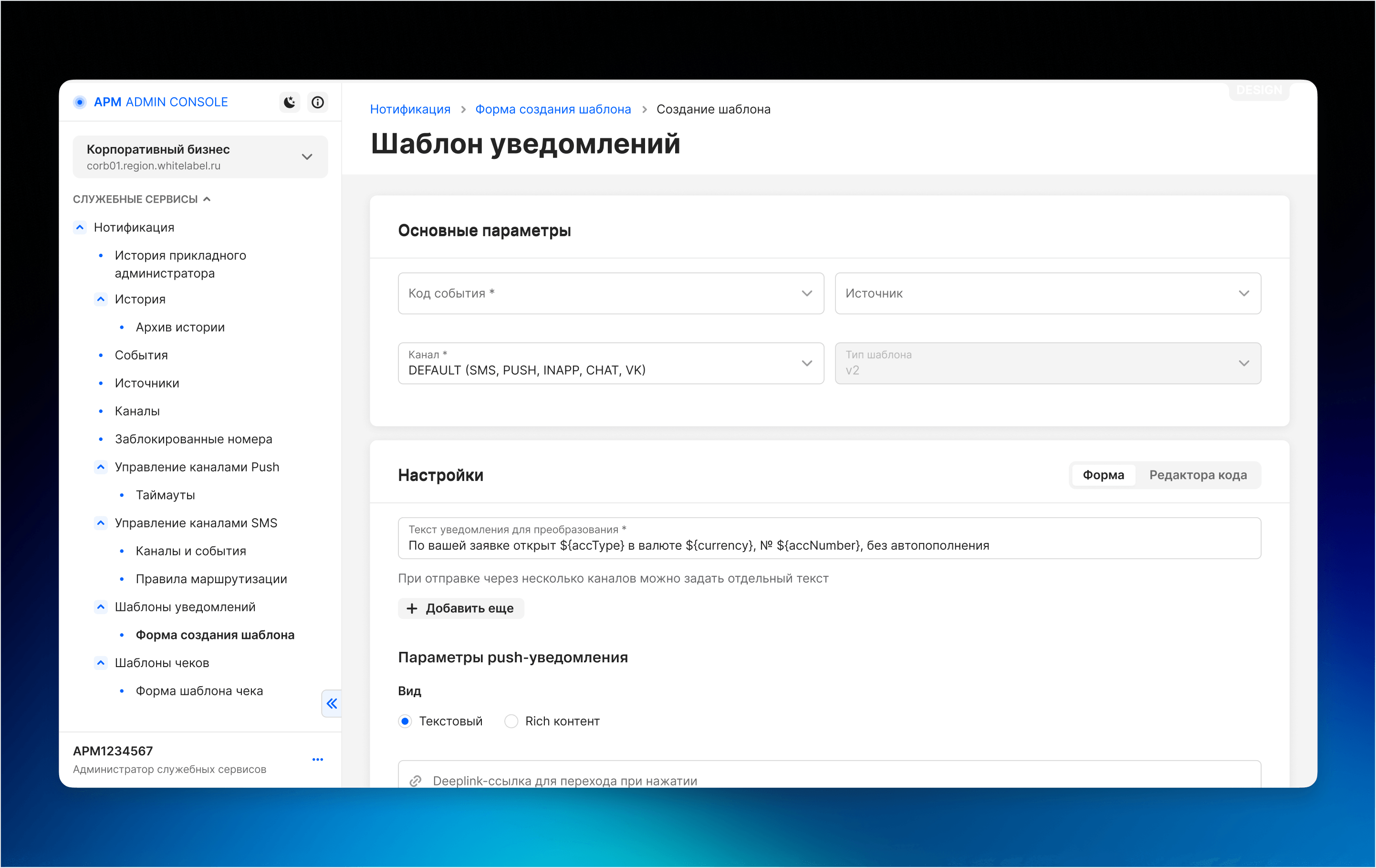Click Добавить еще button
The height and width of the screenshot is (868, 1376).
click(x=461, y=608)
